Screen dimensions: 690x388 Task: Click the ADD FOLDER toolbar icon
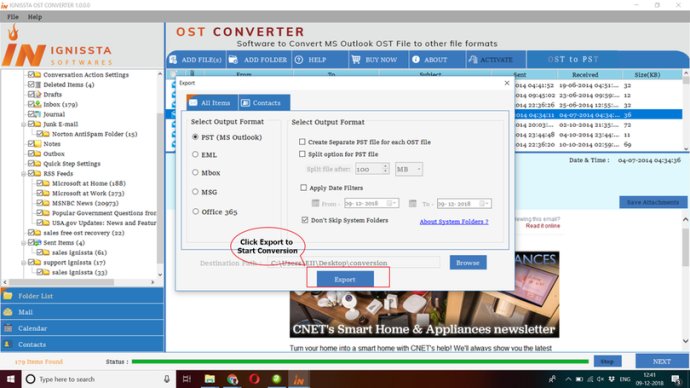pyautogui.click(x=233, y=59)
